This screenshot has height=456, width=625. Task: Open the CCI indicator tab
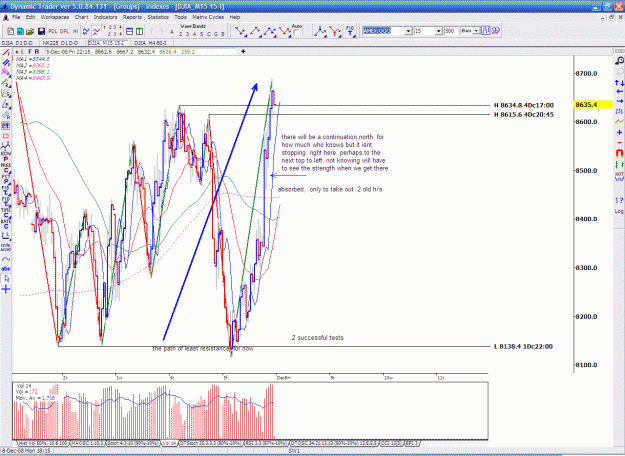391,443
